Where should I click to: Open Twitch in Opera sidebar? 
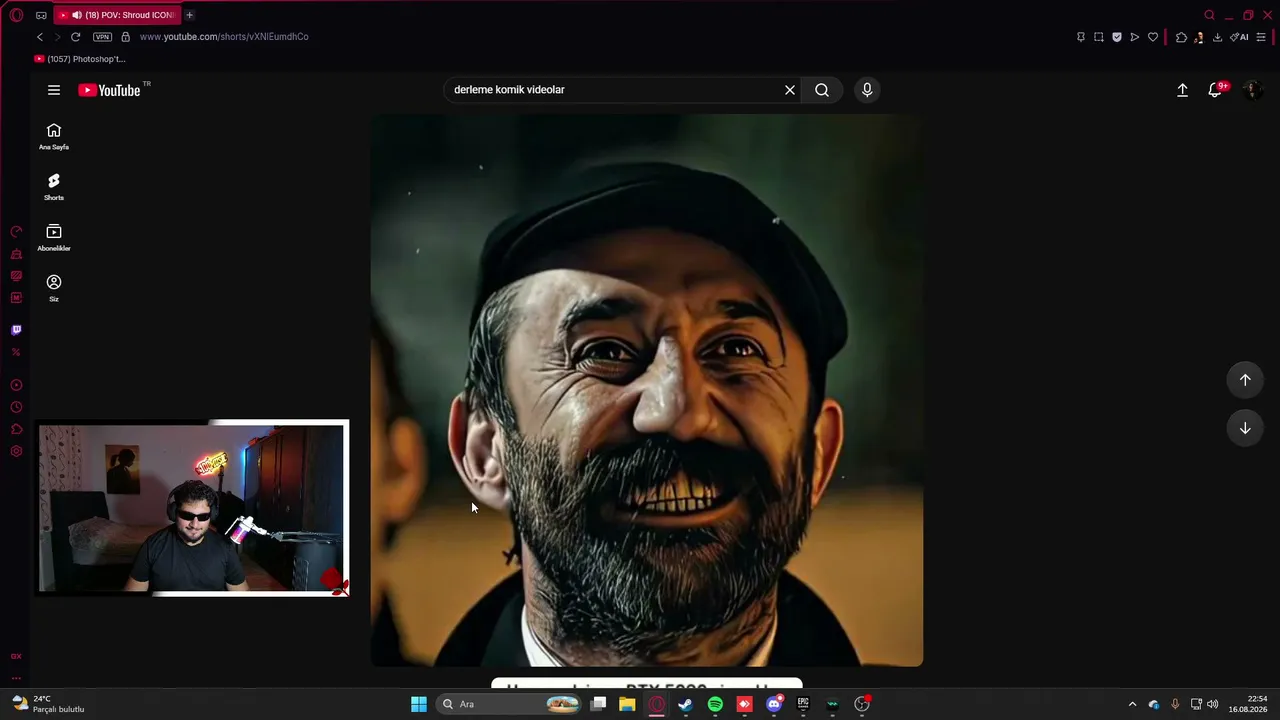[16, 330]
